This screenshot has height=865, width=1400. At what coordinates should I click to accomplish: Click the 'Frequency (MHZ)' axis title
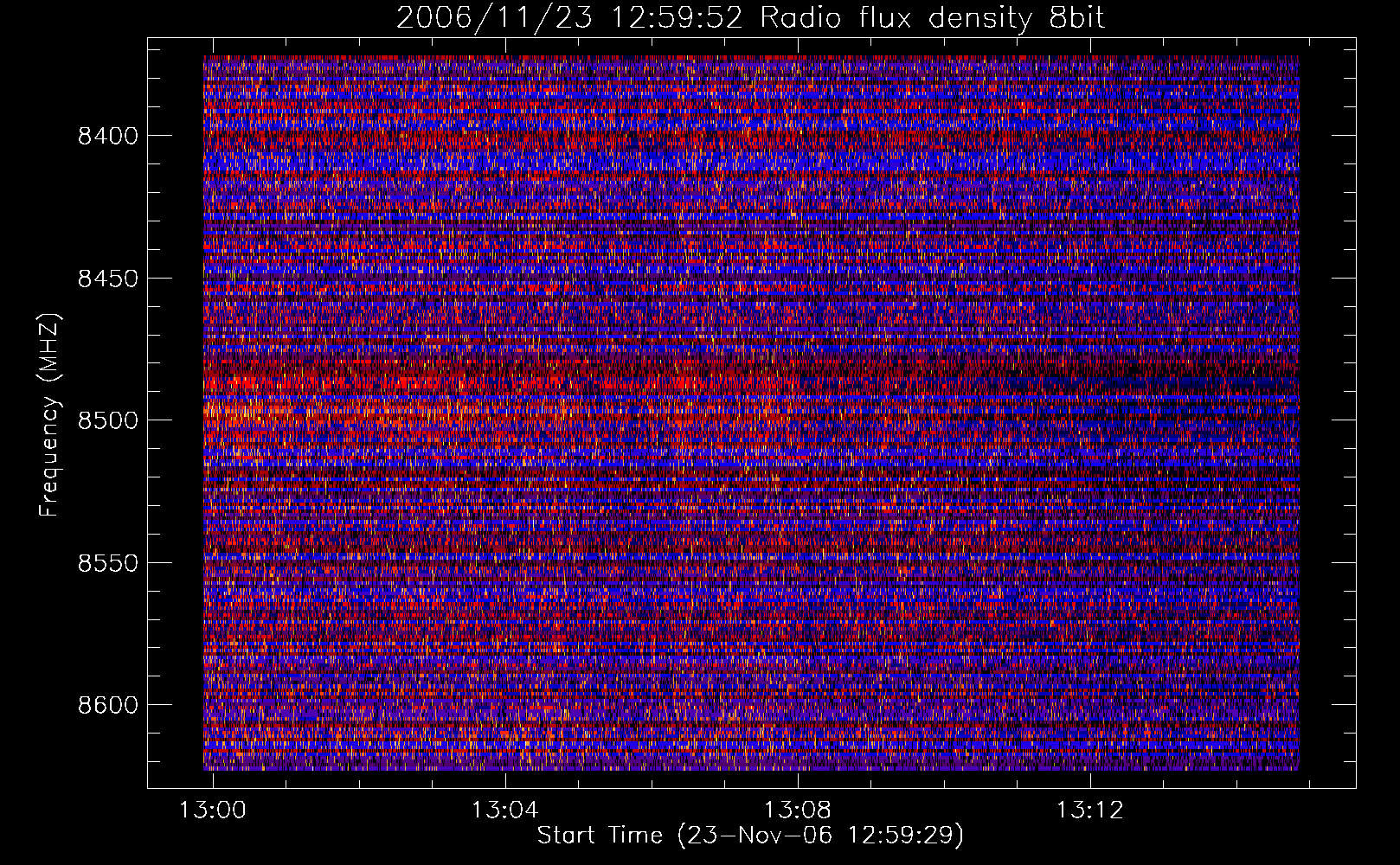50,414
